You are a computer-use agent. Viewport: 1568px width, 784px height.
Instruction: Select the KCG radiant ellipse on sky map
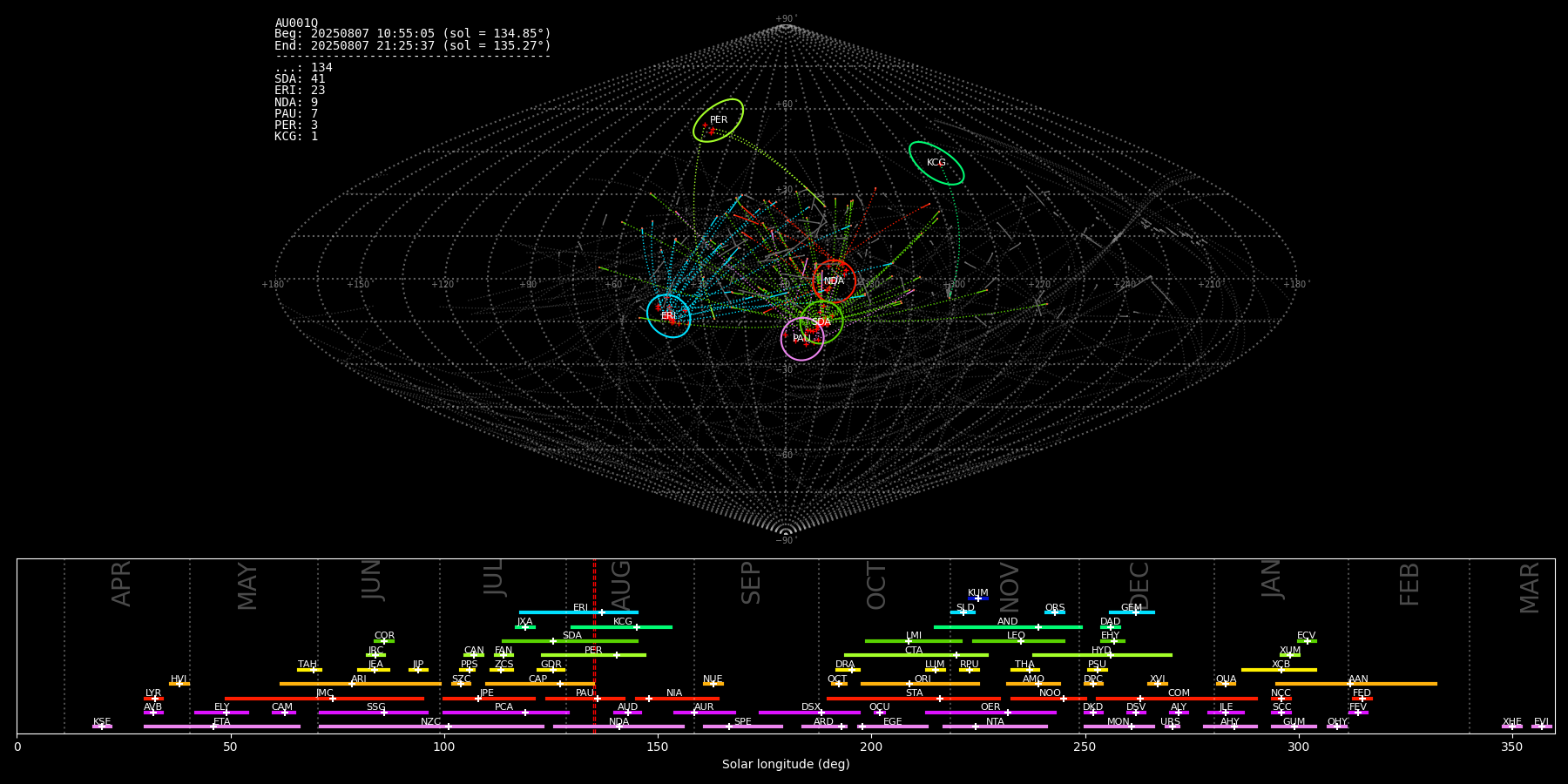click(936, 163)
